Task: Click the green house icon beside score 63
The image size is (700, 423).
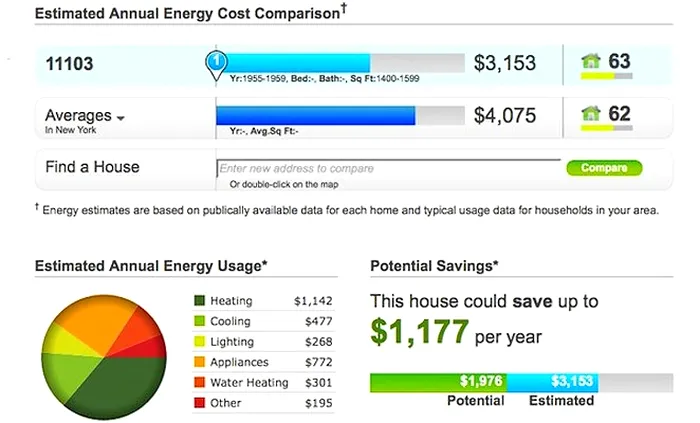Action: click(x=591, y=62)
